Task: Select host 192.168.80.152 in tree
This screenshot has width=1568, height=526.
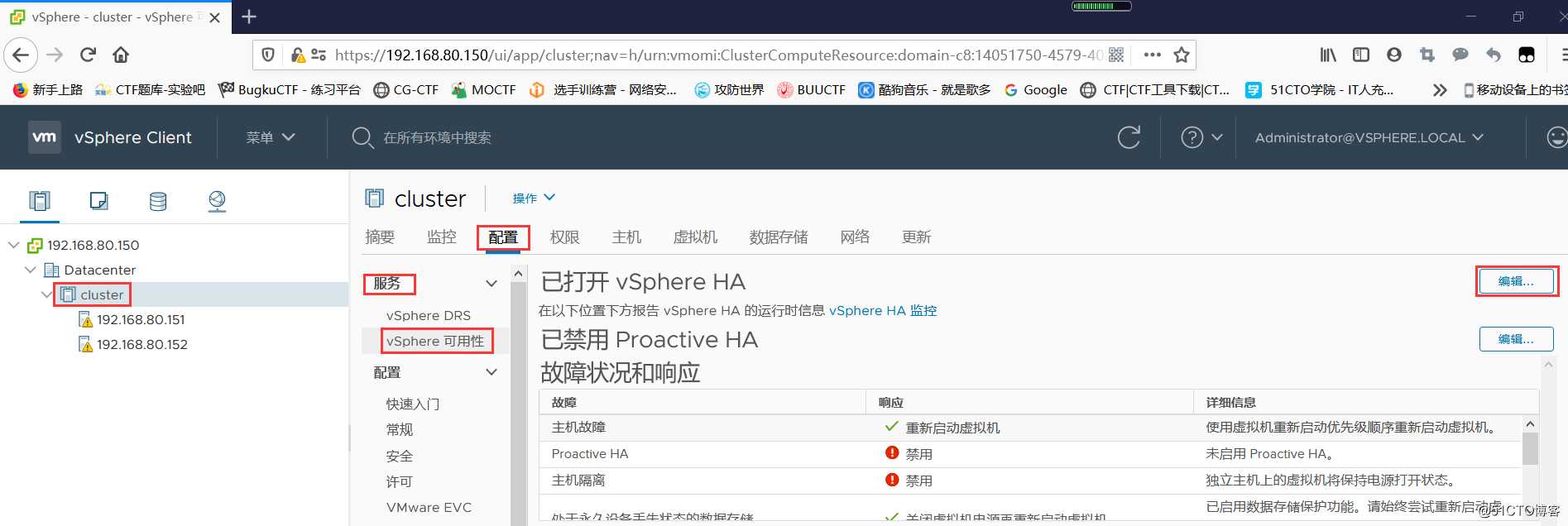Action: pos(142,345)
